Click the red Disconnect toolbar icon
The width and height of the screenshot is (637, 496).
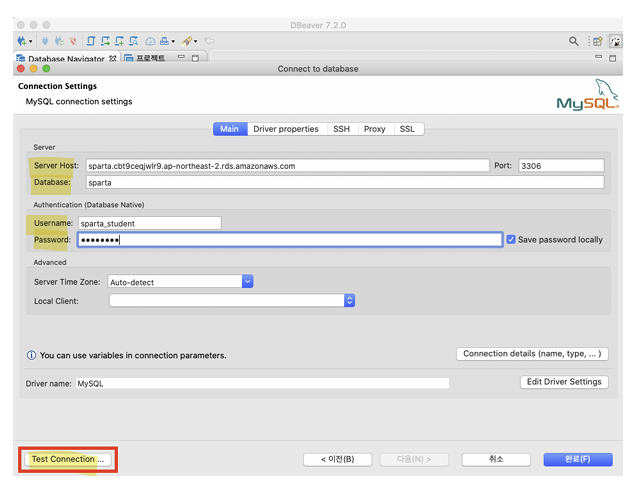click(73, 41)
